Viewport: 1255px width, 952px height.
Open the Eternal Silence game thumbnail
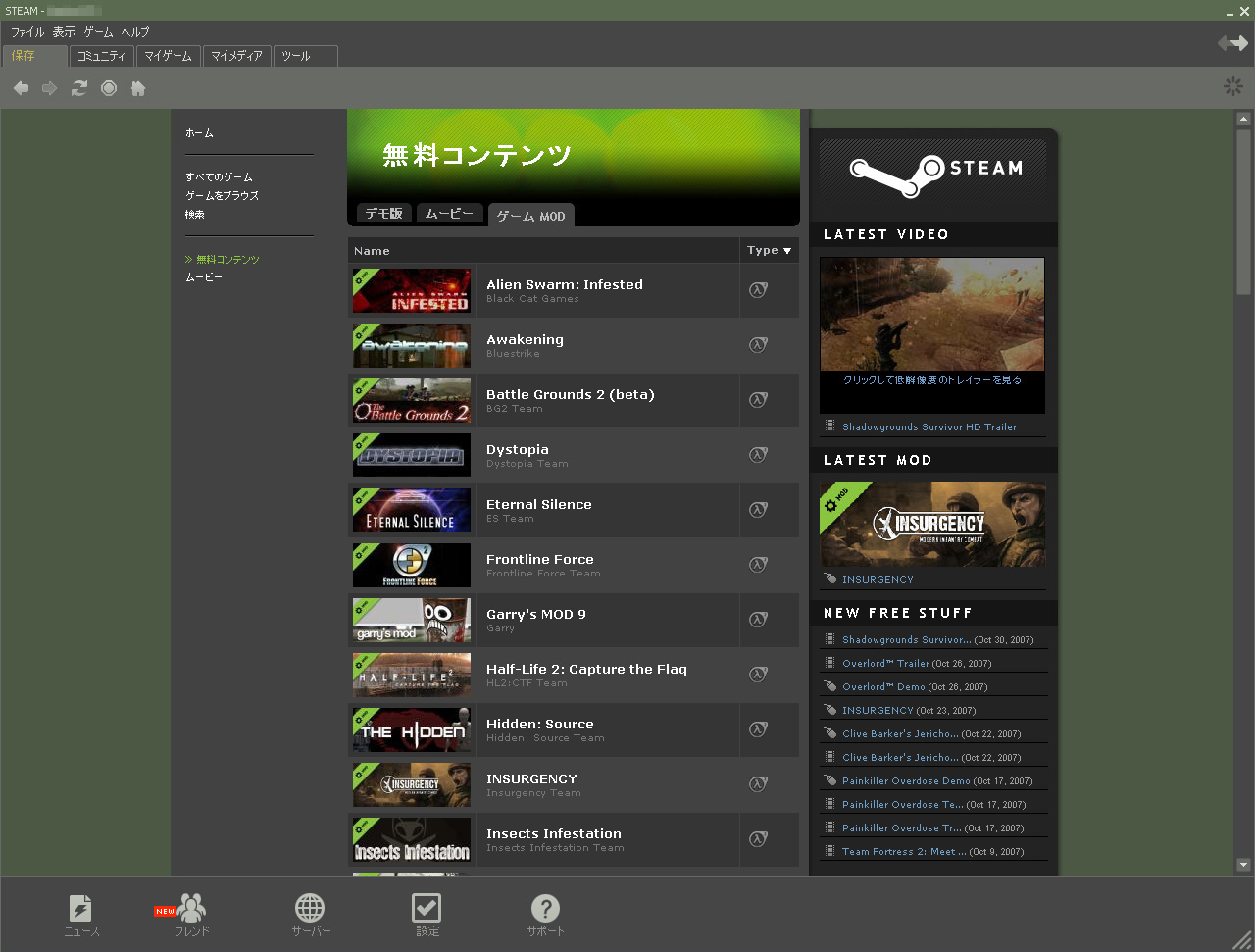(x=412, y=510)
